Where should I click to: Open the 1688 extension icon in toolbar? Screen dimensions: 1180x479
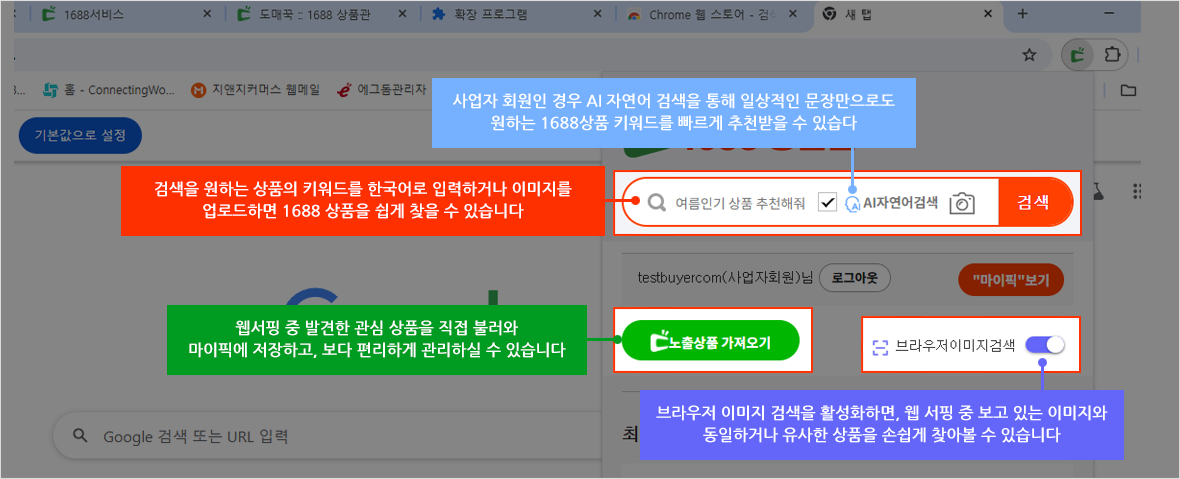(x=1078, y=55)
